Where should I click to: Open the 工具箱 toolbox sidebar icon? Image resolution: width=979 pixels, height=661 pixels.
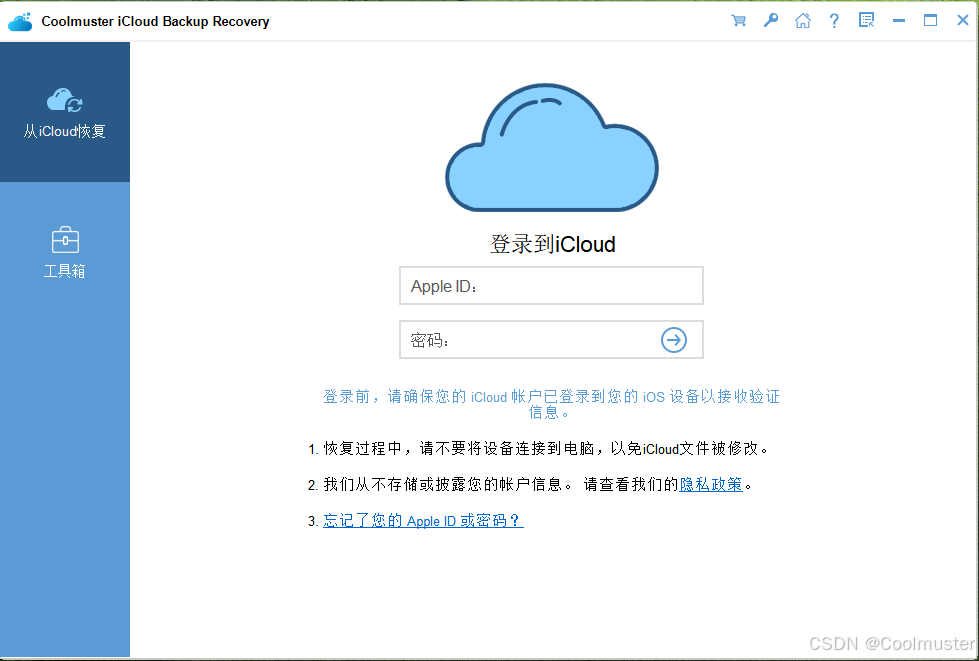64,240
